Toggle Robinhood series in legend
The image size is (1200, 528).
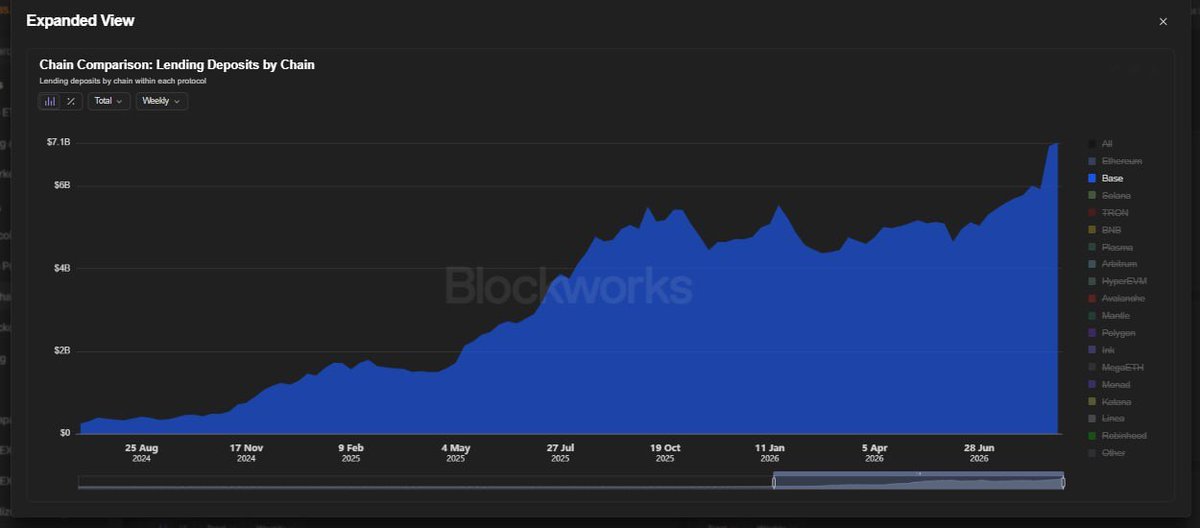click(1118, 436)
